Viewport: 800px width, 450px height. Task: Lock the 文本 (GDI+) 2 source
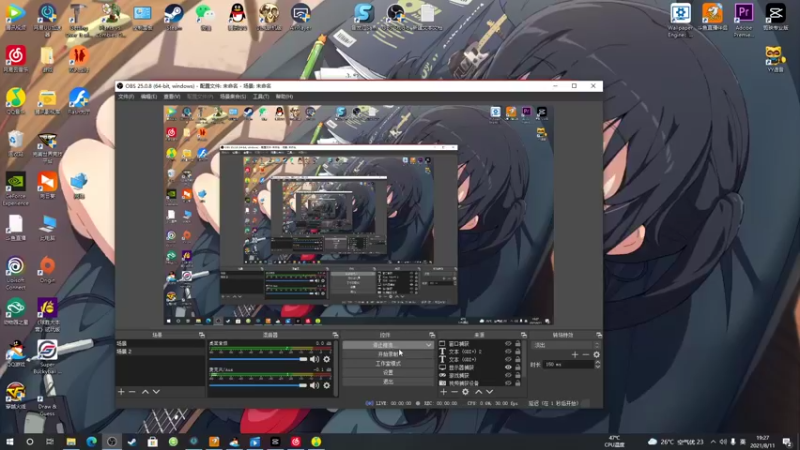tap(517, 352)
